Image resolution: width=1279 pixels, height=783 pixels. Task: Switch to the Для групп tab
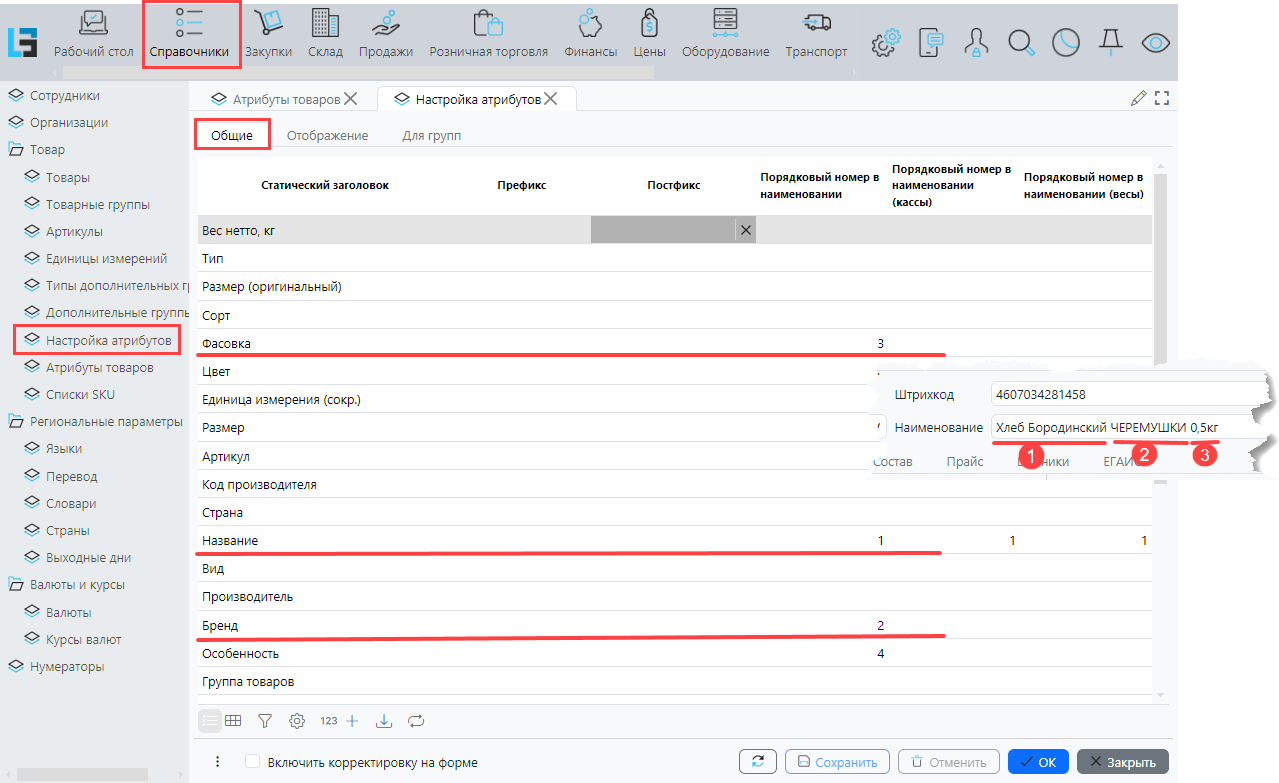tap(431, 136)
